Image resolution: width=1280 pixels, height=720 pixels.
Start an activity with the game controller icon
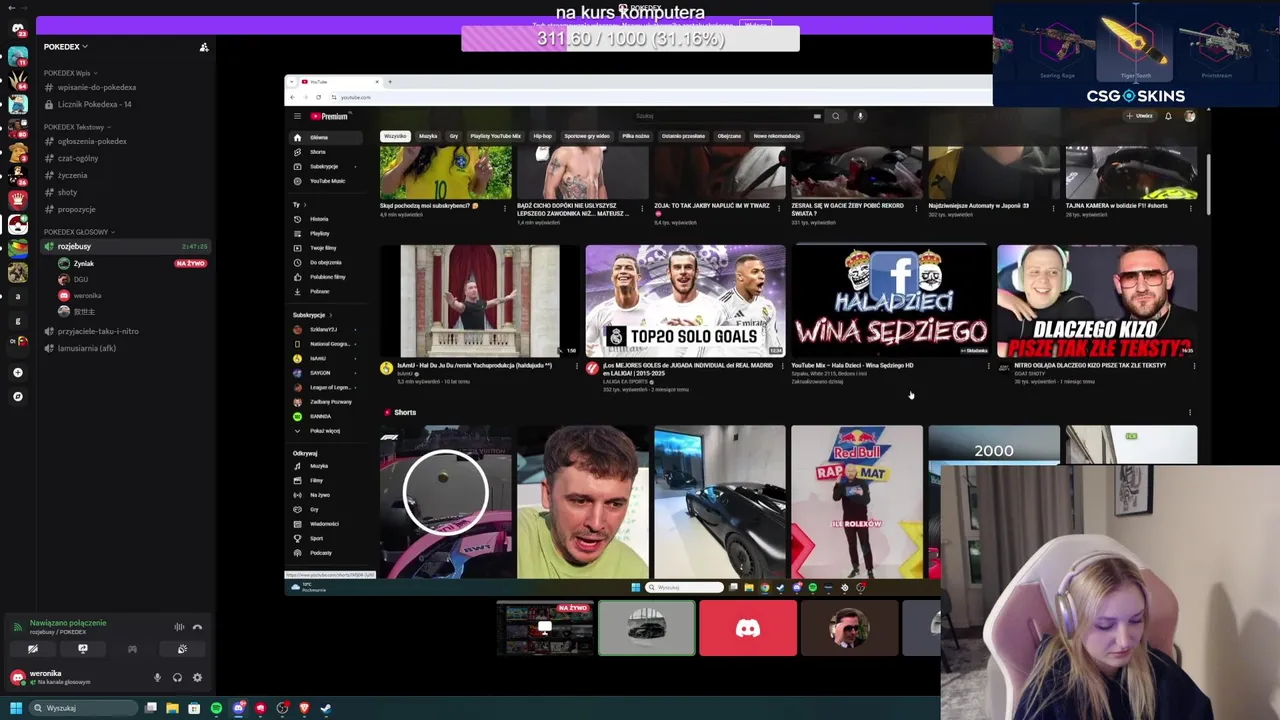click(132, 649)
